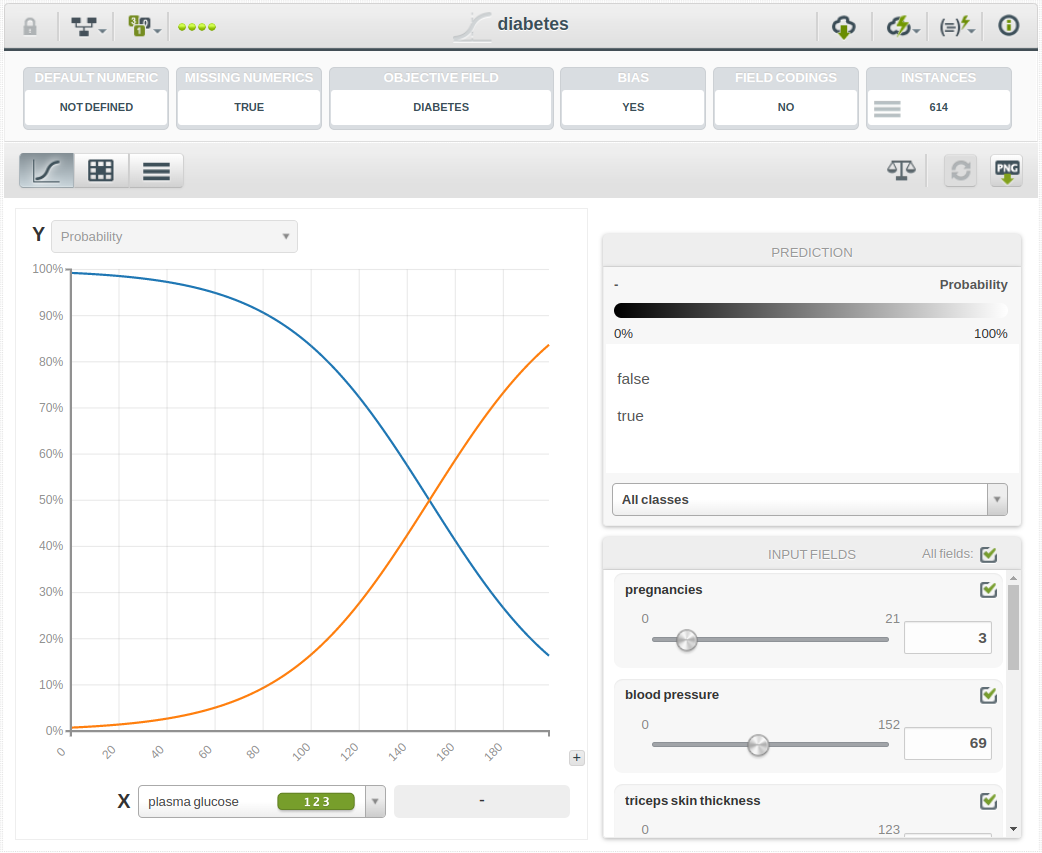Click the refresh chart icon

(960, 170)
